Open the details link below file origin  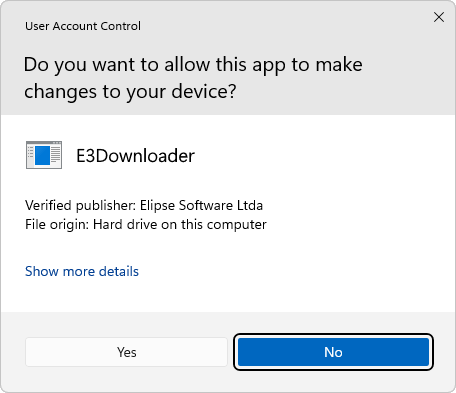click(82, 271)
